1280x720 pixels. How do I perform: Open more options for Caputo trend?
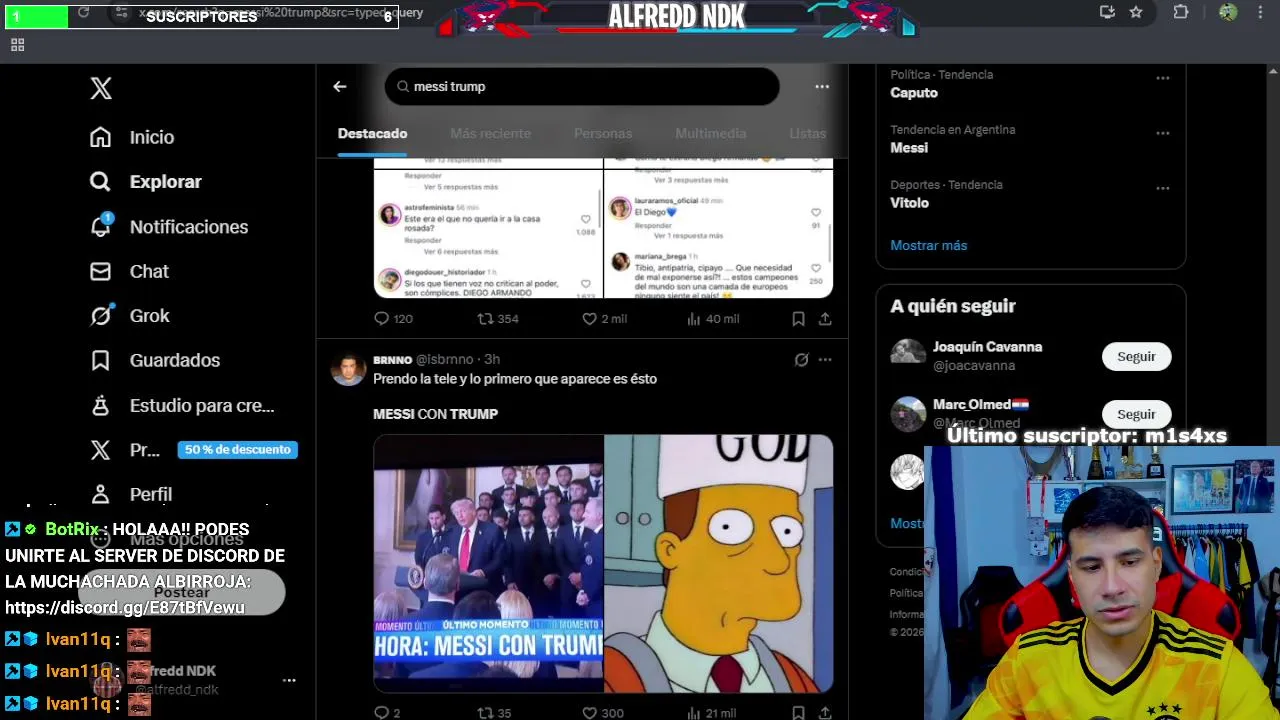click(x=1162, y=78)
